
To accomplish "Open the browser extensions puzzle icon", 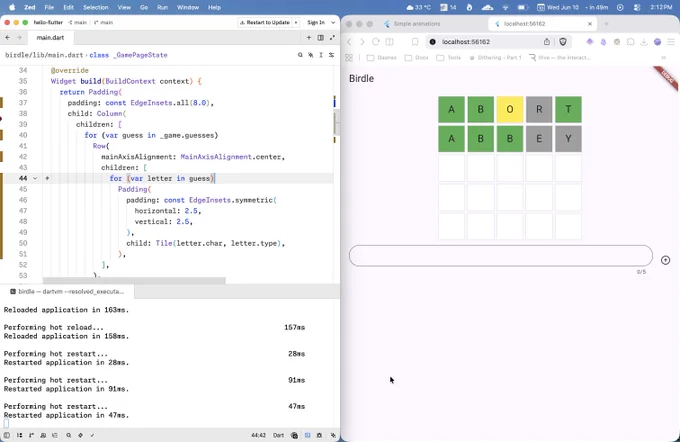I will (631, 42).
